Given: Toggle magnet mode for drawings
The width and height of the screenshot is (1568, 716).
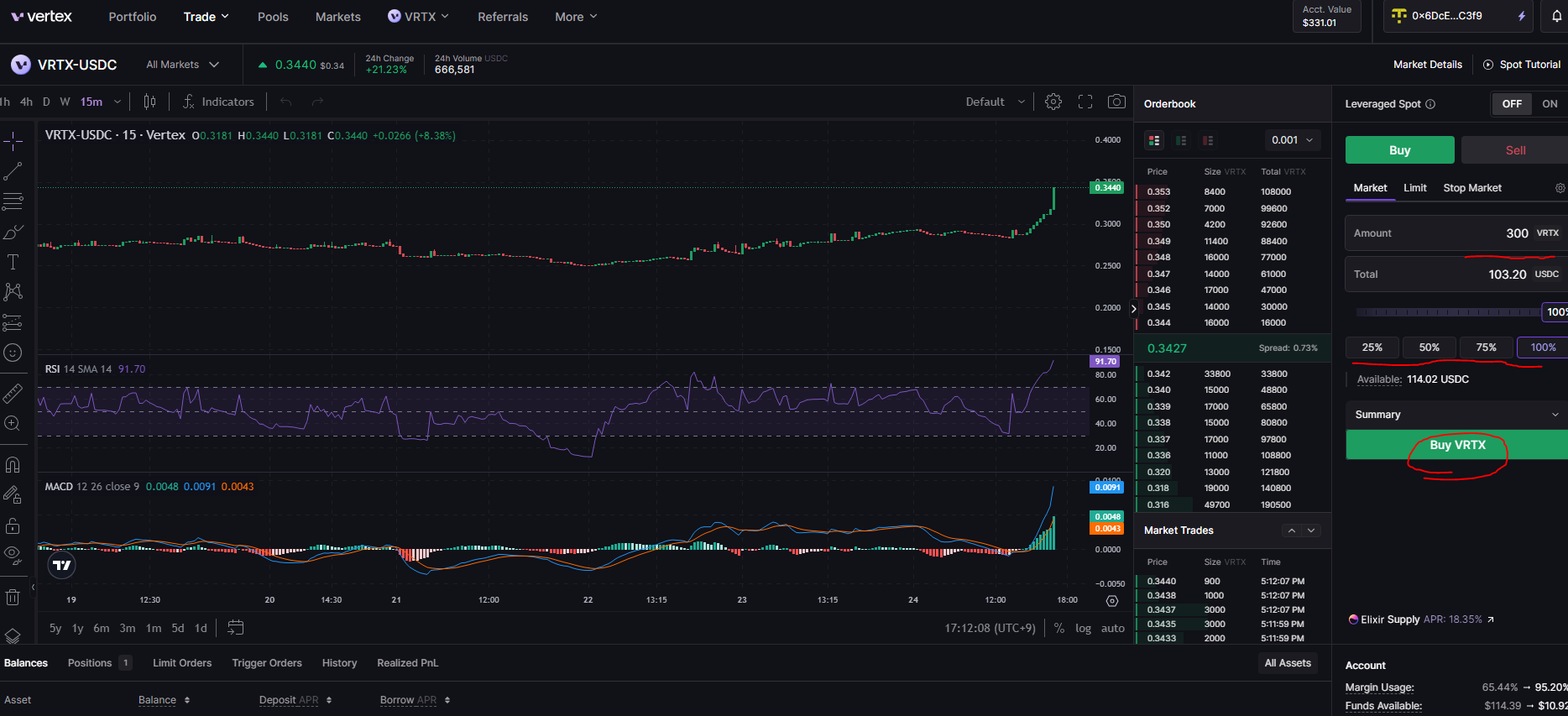Looking at the screenshot, I should pyautogui.click(x=13, y=464).
